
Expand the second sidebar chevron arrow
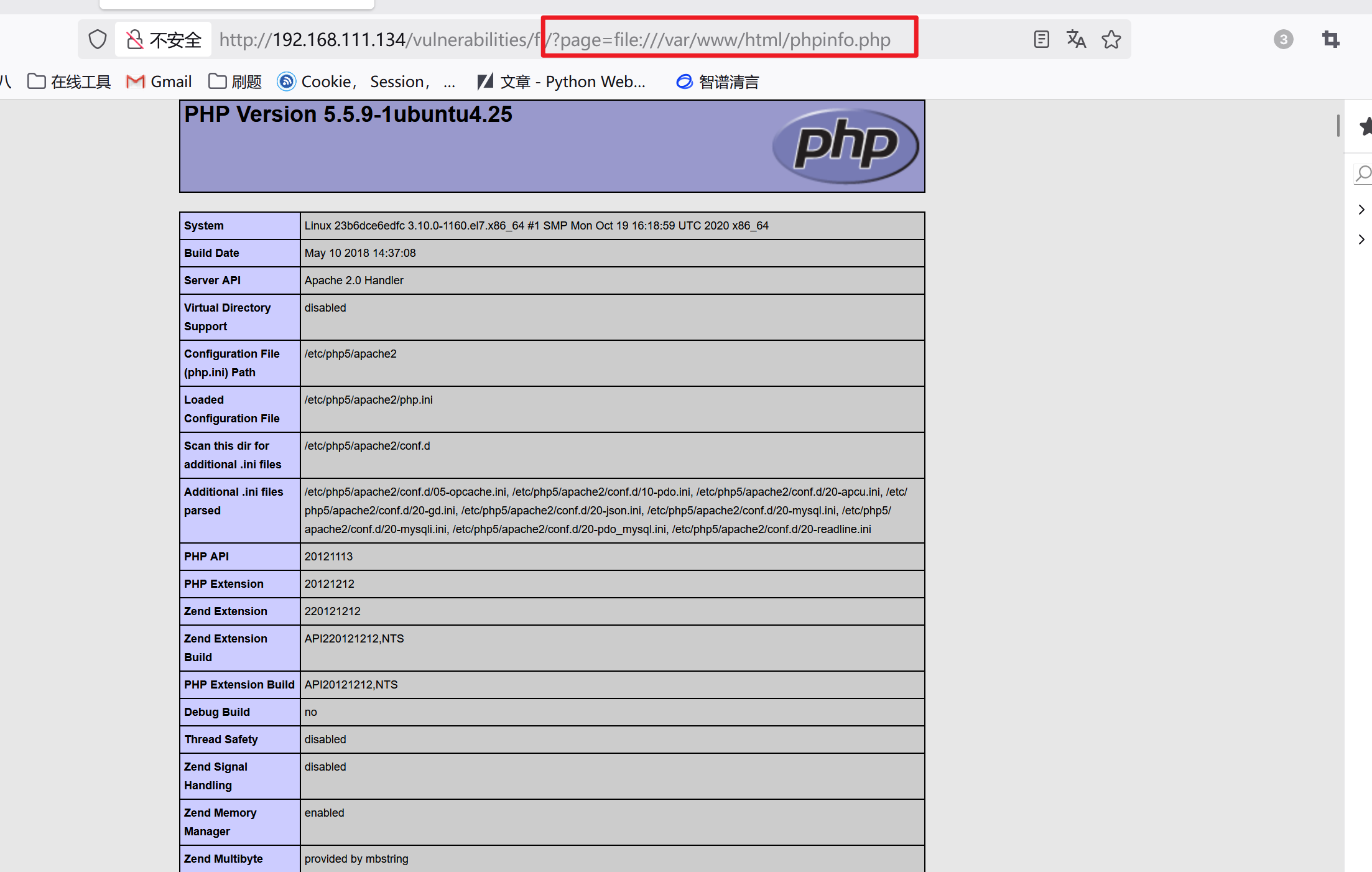(1361, 239)
